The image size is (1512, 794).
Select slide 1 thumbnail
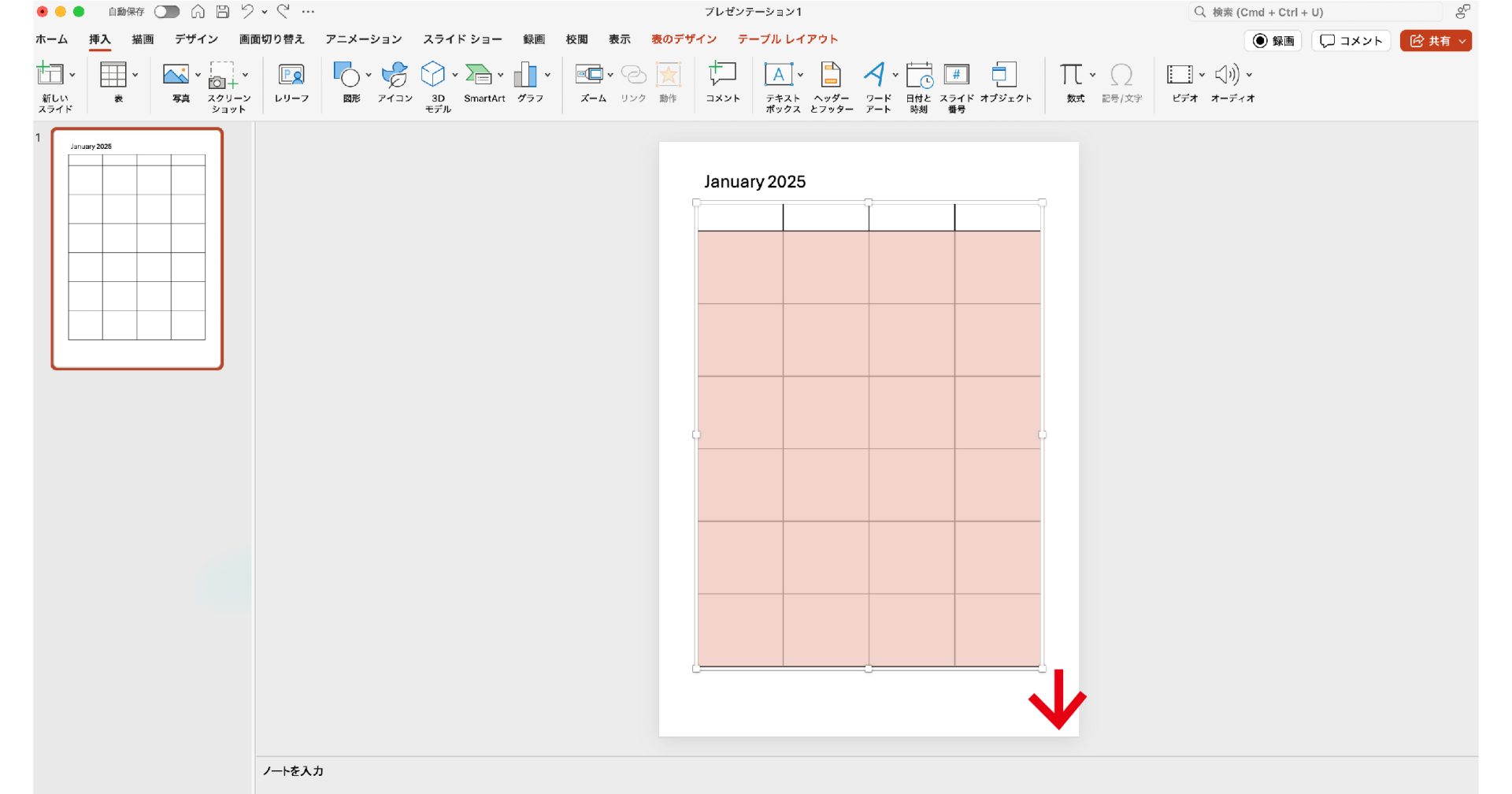137,249
